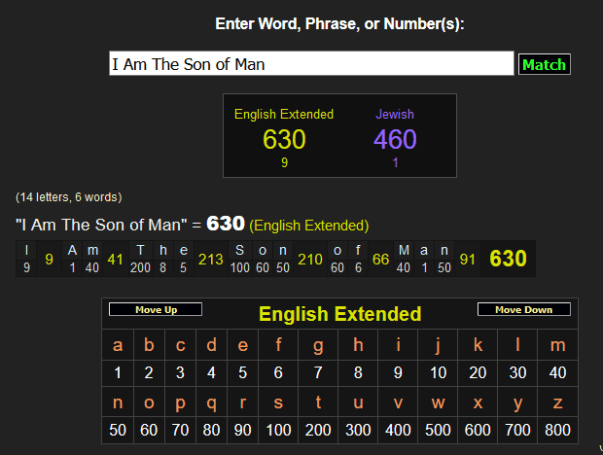Click value 800 in the cipher chart
The height and width of the screenshot is (455, 603).
(558, 431)
